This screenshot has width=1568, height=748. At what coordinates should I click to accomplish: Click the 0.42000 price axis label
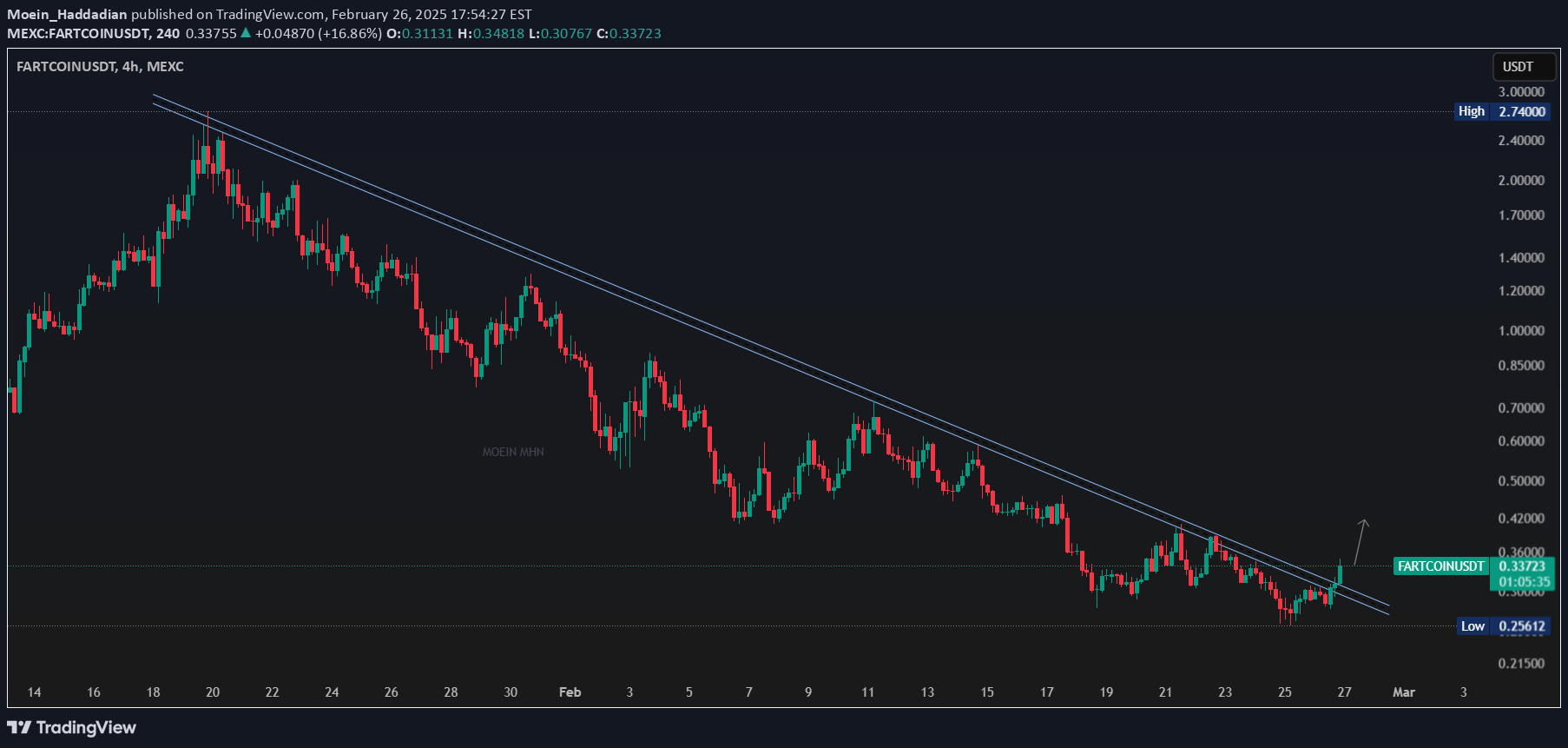pyautogui.click(x=1521, y=518)
